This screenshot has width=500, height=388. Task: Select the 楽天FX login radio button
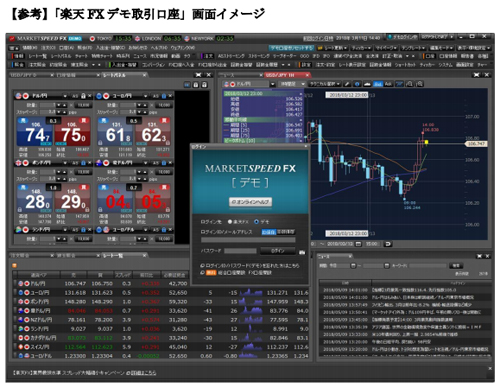230,222
